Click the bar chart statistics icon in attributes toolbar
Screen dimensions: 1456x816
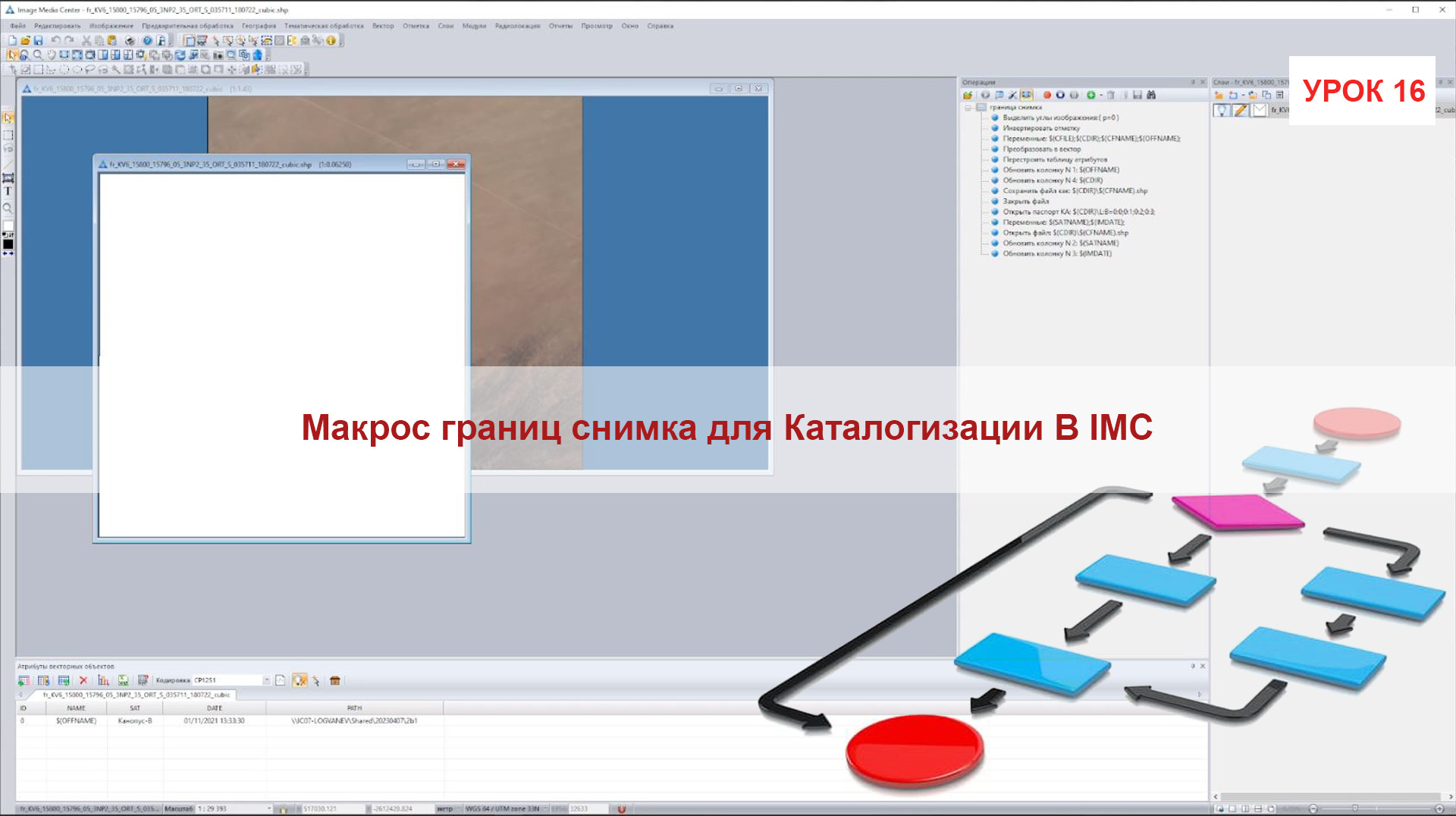pyautogui.click(x=103, y=680)
